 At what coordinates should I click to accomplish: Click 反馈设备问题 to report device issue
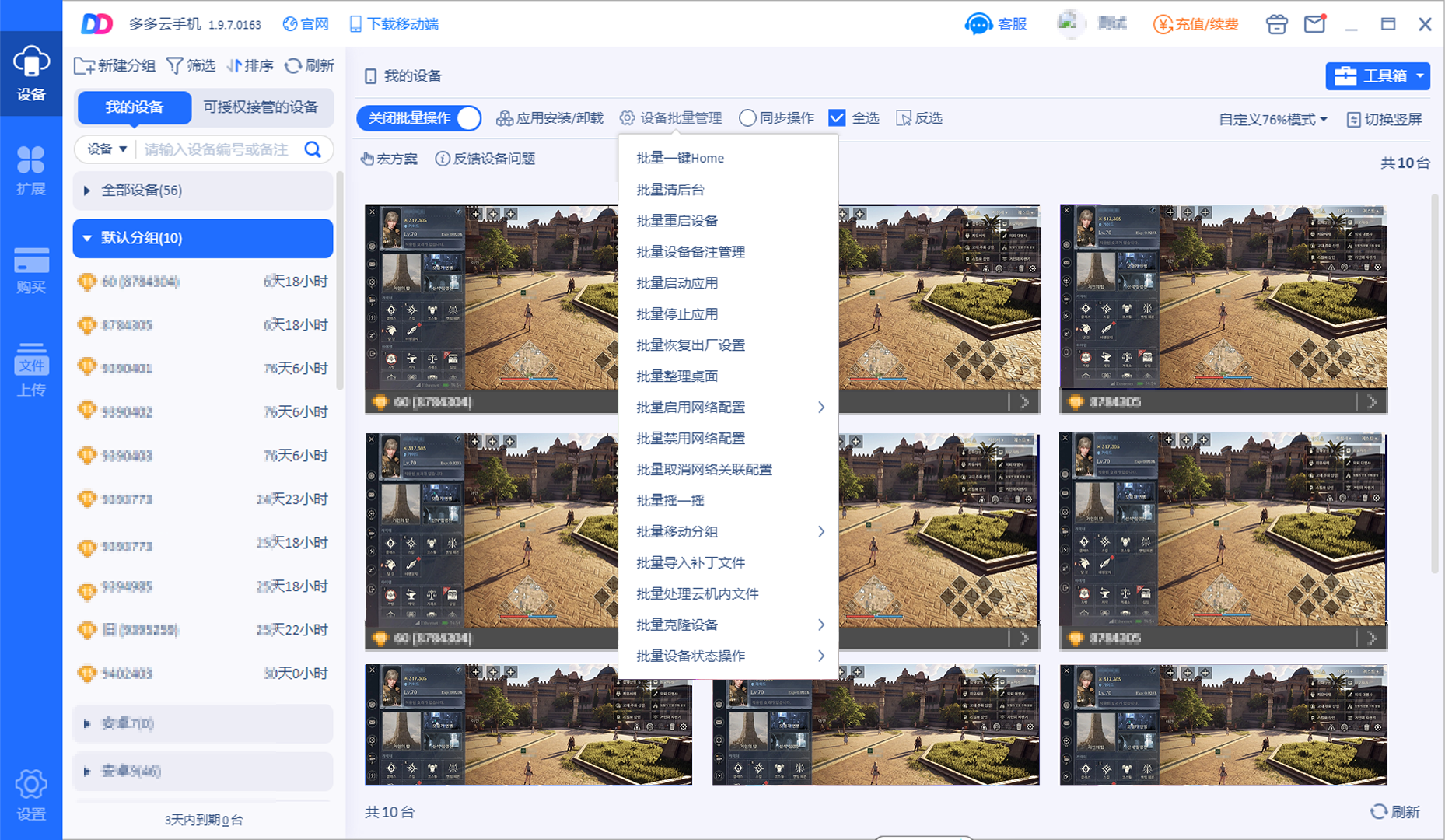[485, 159]
